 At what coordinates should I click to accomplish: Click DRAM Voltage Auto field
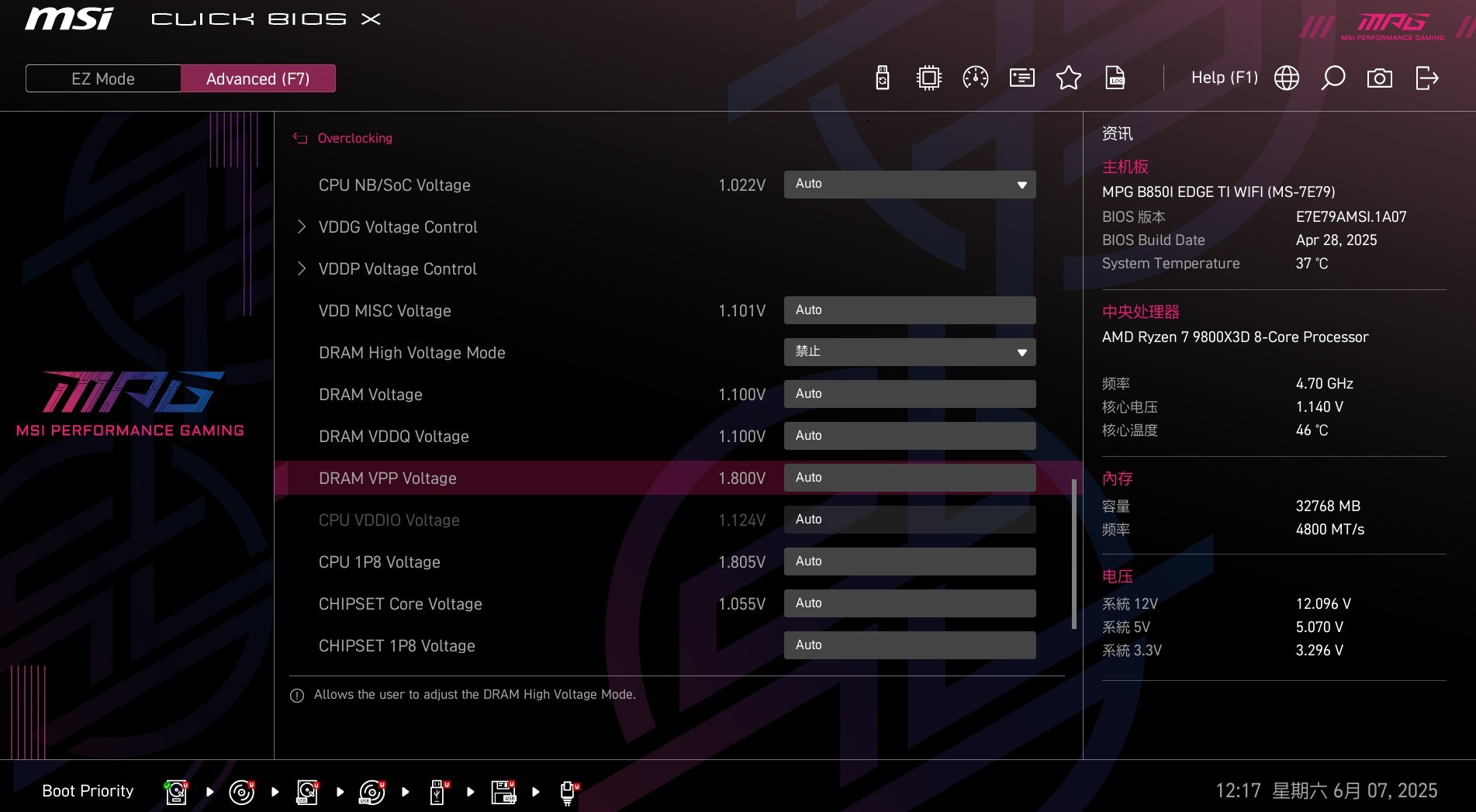910,394
